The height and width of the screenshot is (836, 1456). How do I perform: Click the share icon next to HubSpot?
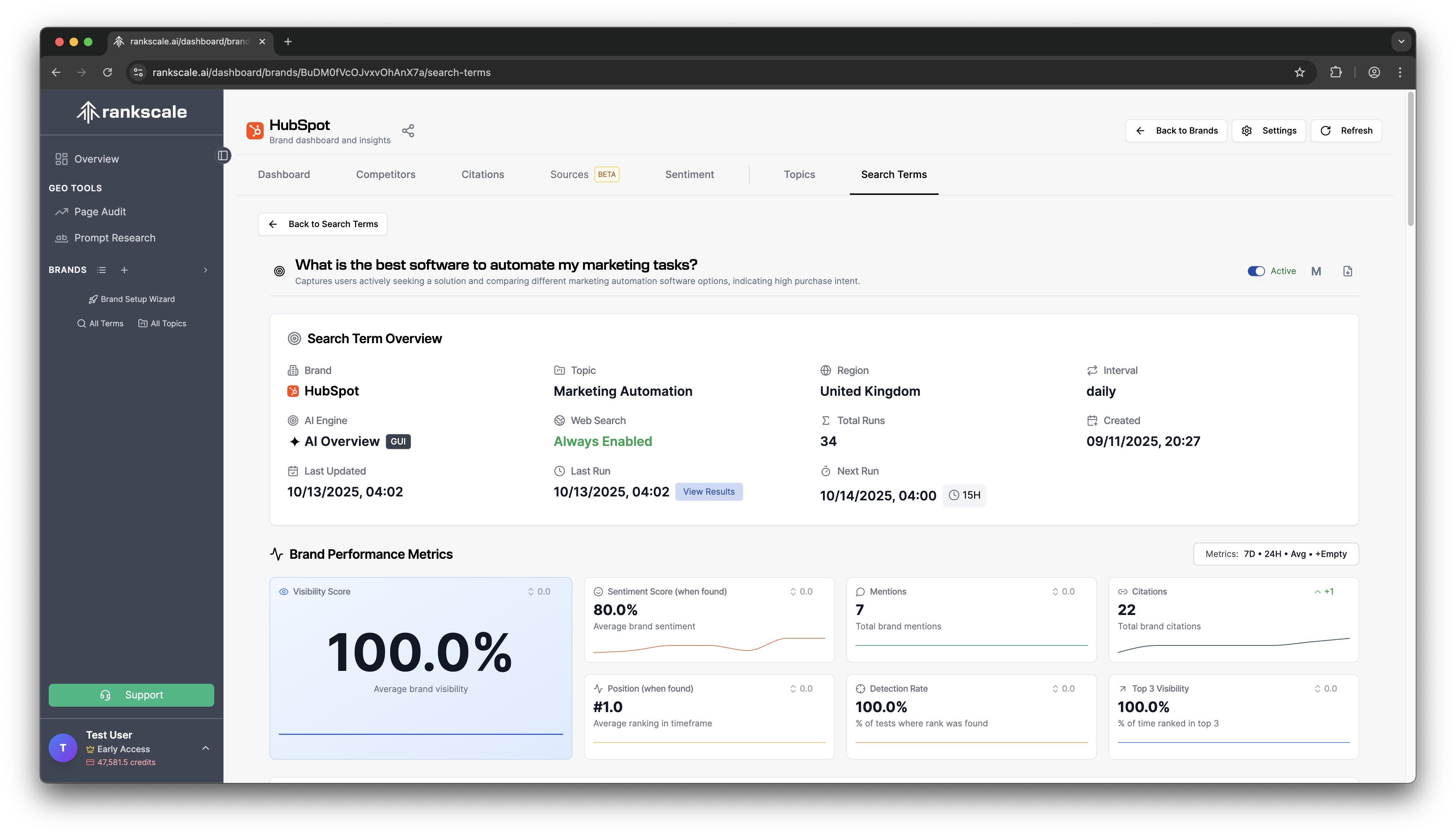coord(408,131)
